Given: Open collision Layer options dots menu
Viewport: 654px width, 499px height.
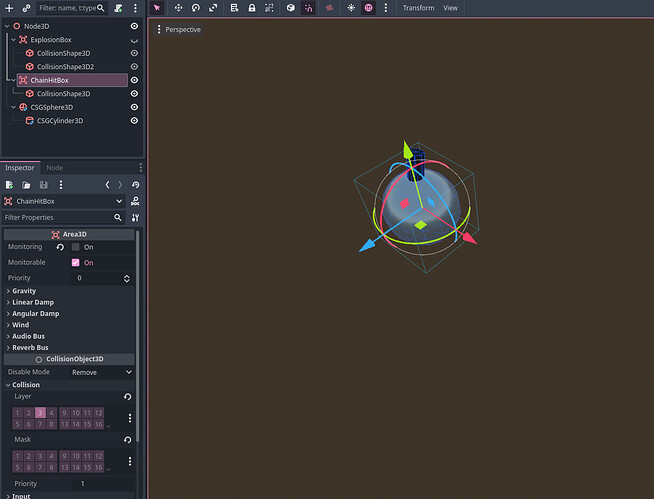Looking at the screenshot, I should (130, 418).
